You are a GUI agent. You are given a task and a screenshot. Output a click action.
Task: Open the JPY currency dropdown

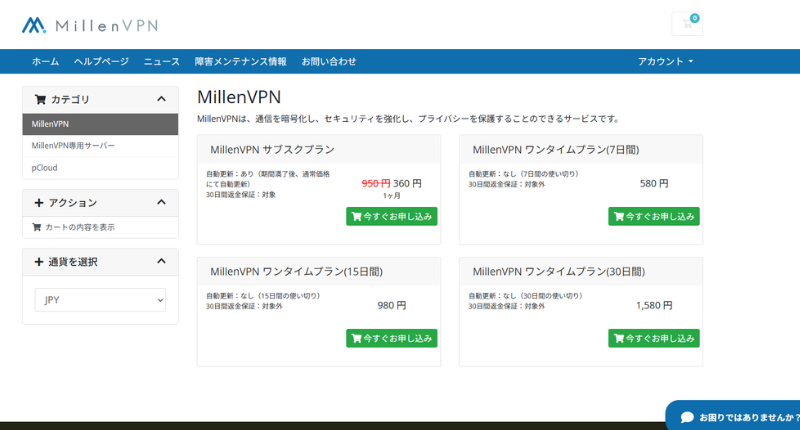click(100, 300)
